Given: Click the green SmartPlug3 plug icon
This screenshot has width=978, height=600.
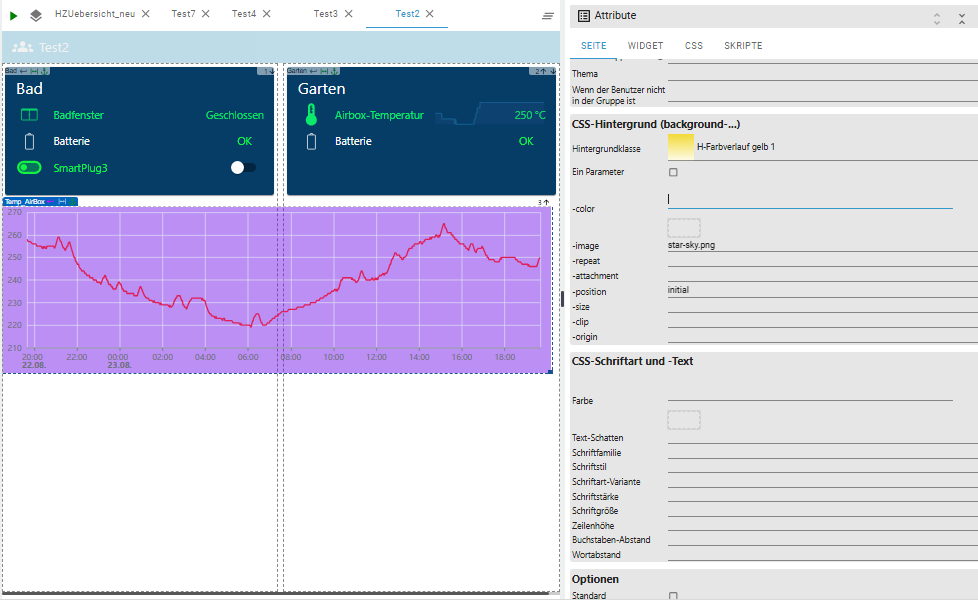Looking at the screenshot, I should [29, 168].
